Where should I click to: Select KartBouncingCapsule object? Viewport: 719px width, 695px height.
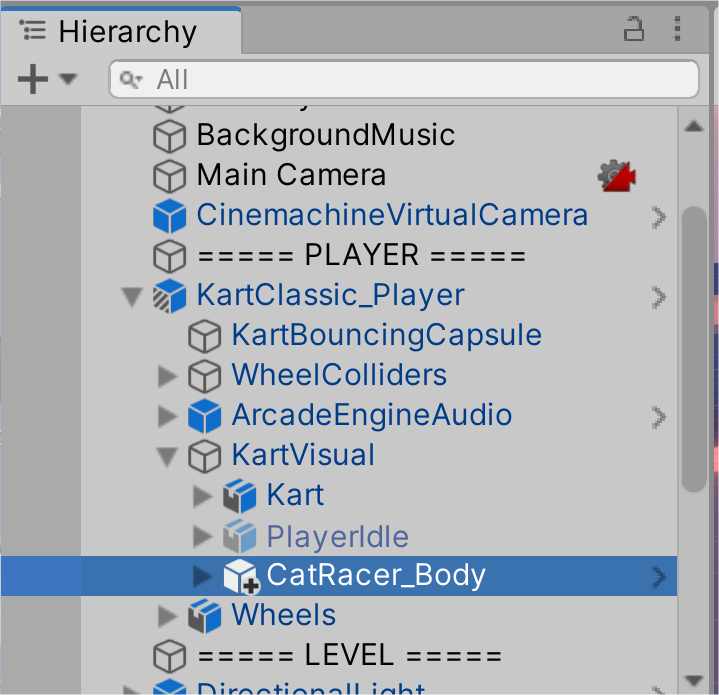(387, 335)
